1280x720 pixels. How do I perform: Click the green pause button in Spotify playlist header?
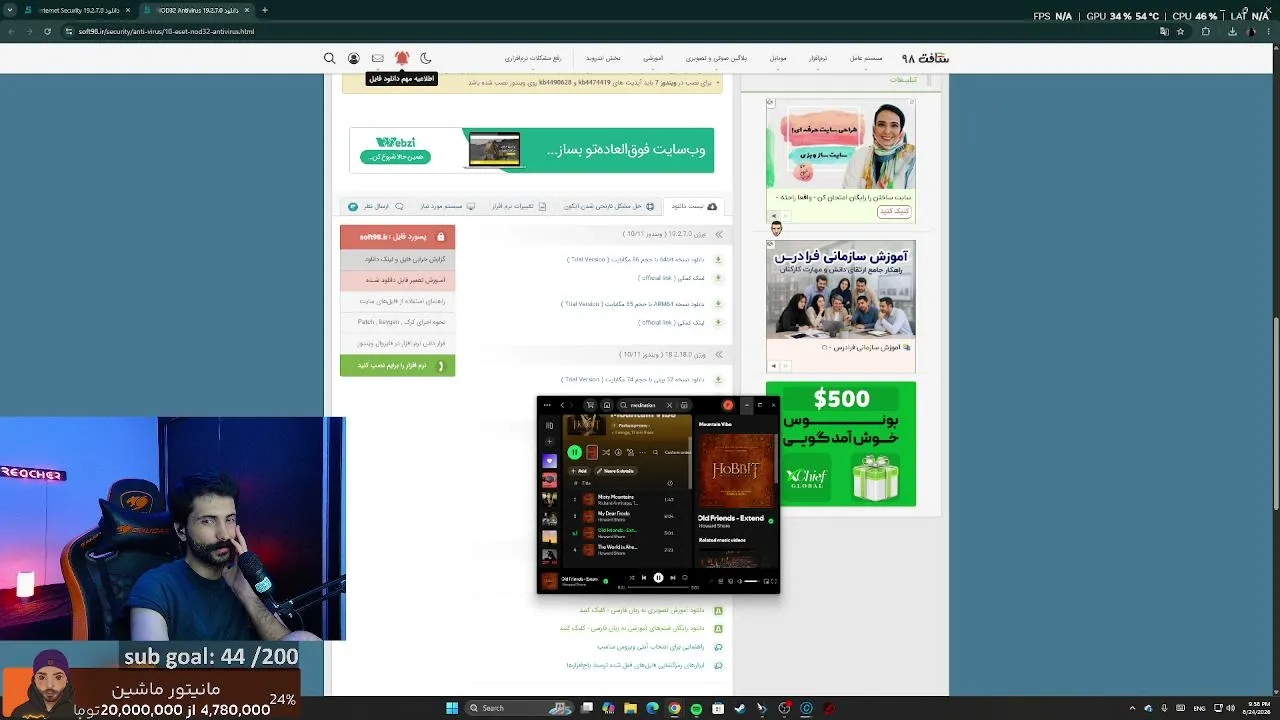(x=574, y=452)
